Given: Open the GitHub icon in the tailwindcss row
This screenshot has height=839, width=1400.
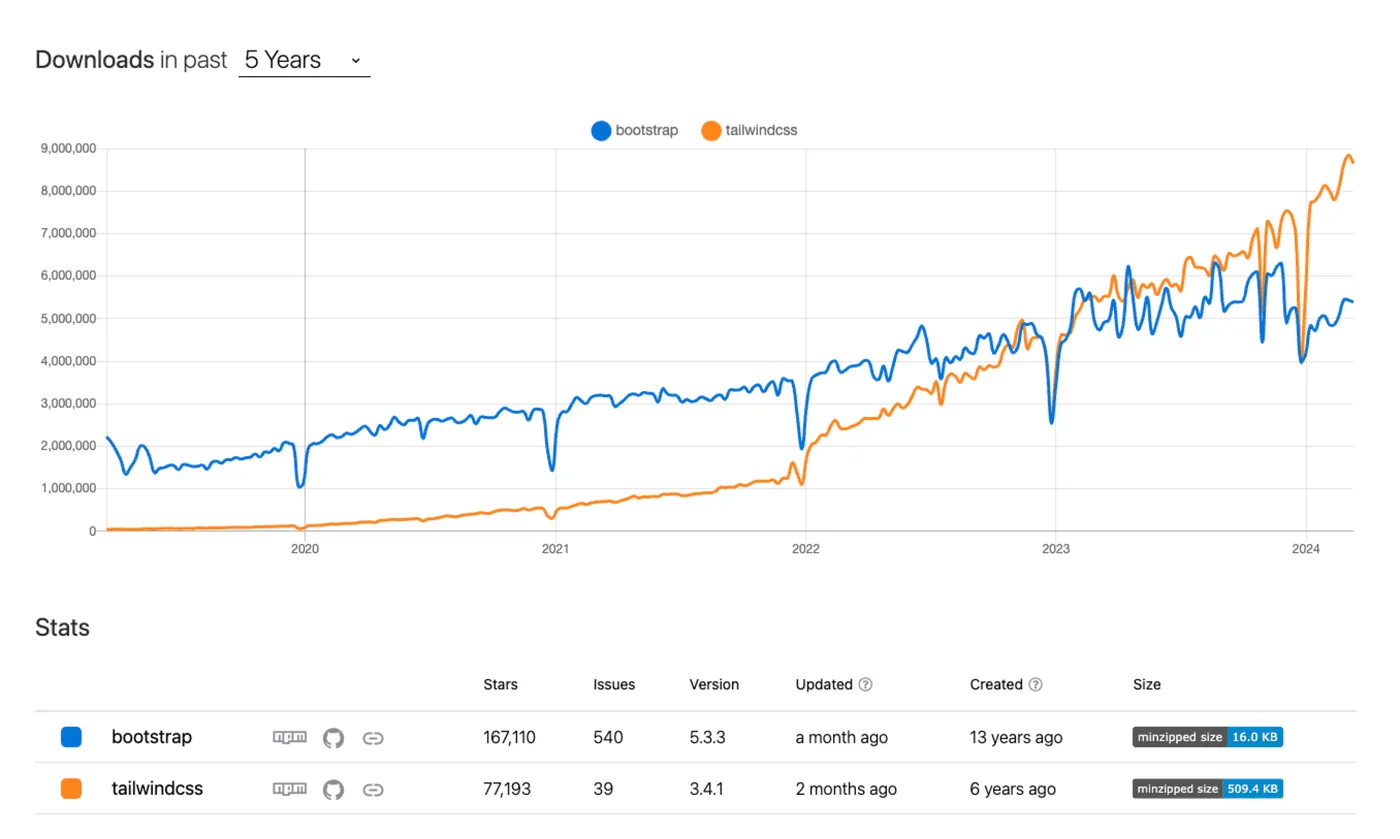Looking at the screenshot, I should pos(333,789).
